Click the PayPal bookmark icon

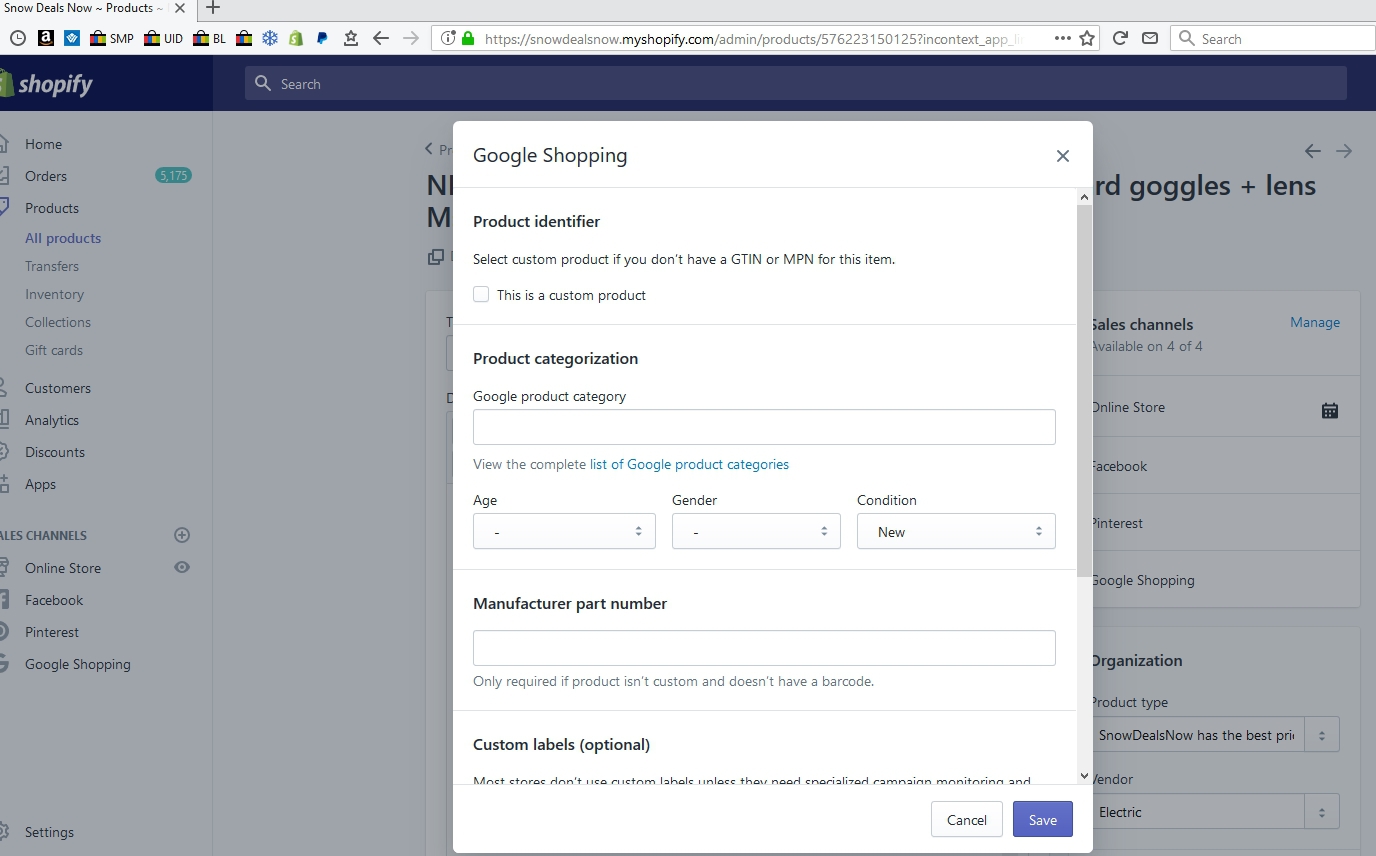(x=322, y=39)
